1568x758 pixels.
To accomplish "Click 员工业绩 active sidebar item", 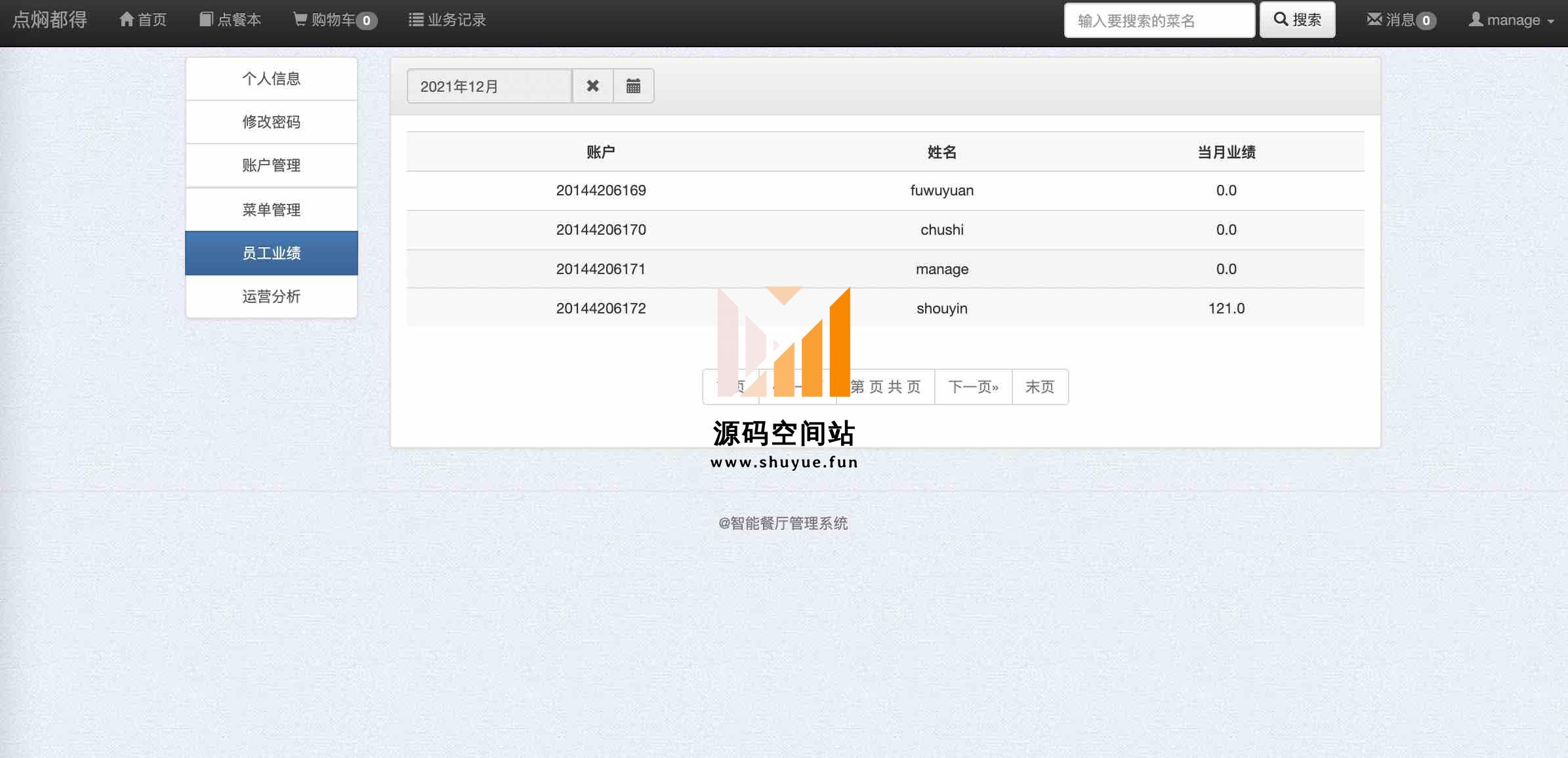I will click(271, 253).
